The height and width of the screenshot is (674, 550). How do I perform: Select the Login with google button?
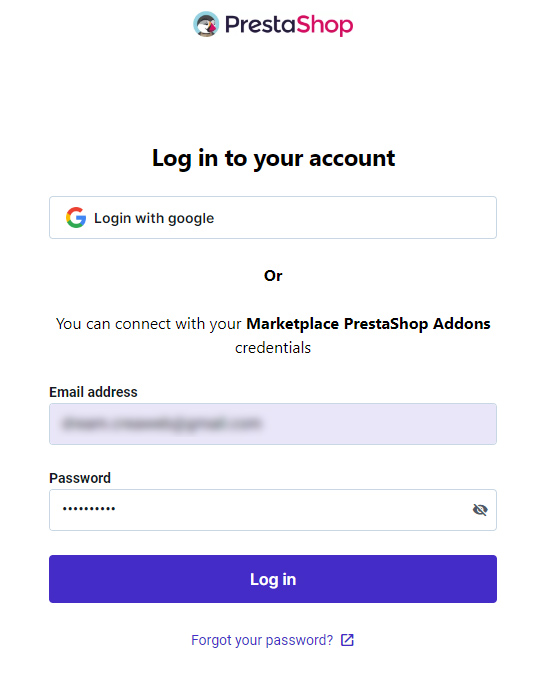tap(273, 218)
